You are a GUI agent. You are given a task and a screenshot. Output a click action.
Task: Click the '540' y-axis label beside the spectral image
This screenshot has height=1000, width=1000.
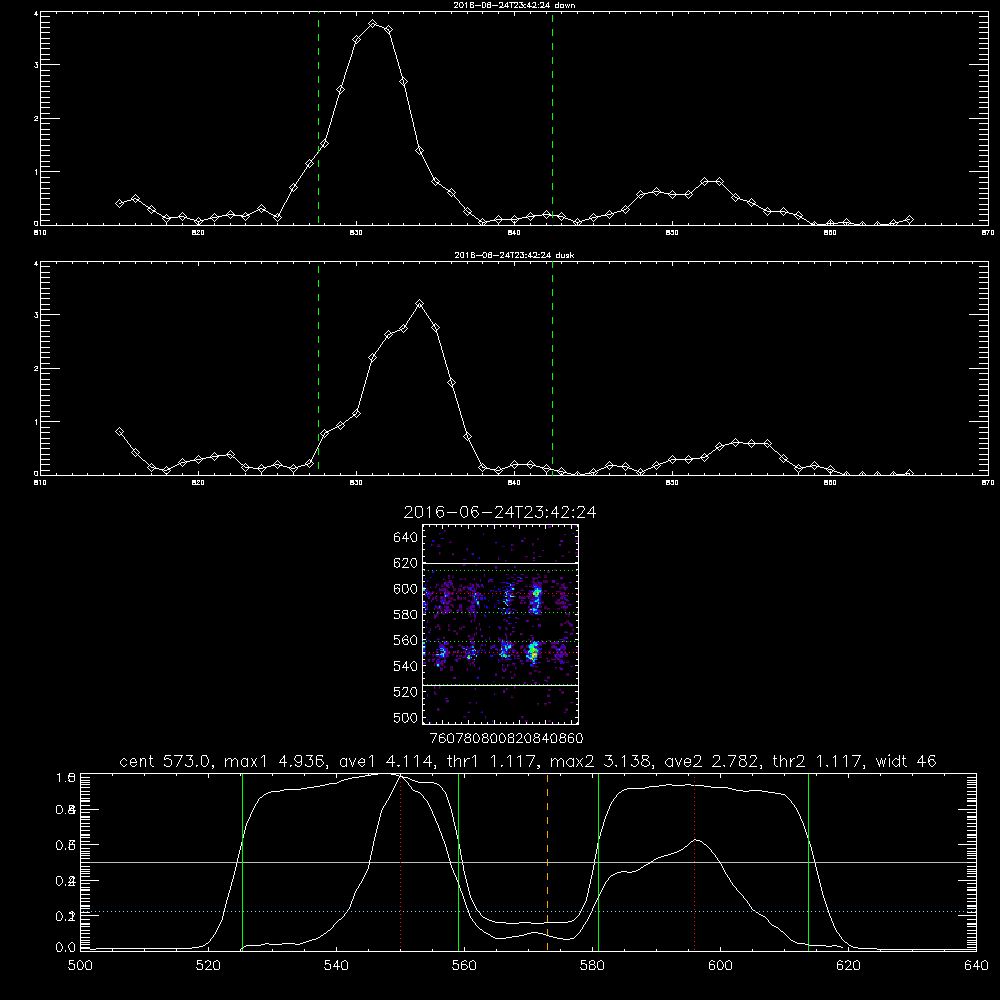tap(405, 666)
